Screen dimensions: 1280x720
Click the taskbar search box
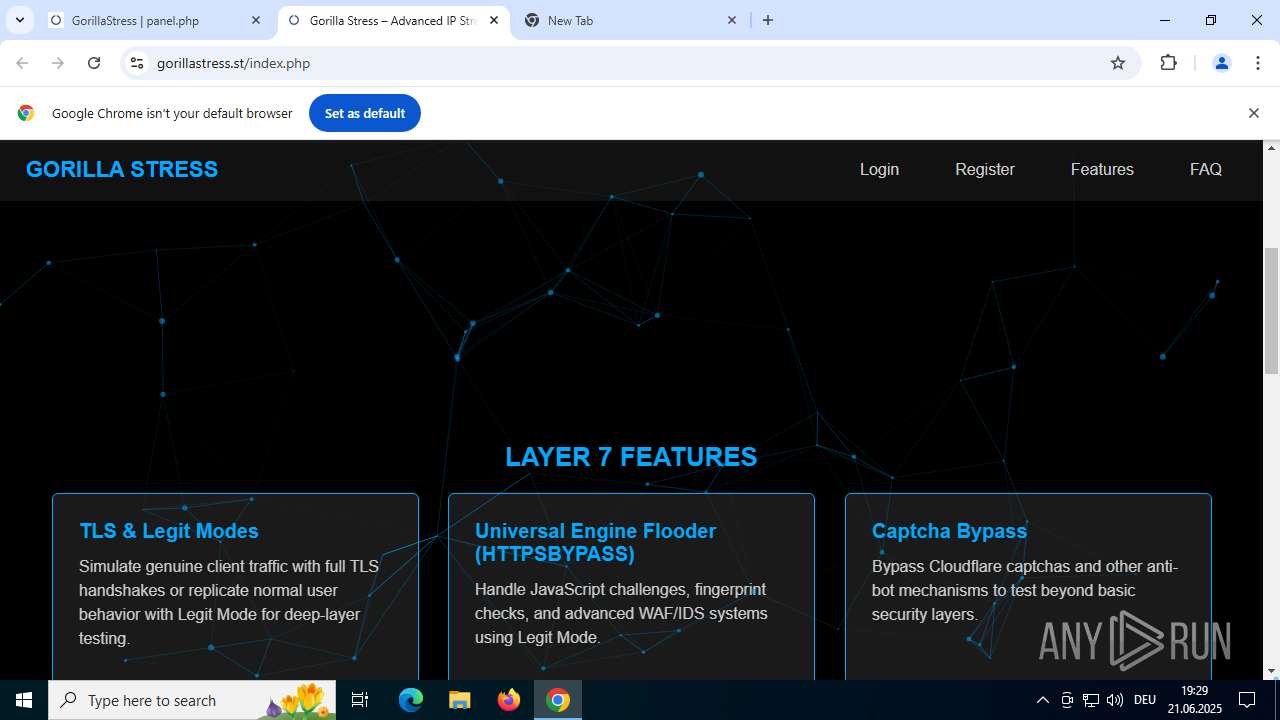194,700
